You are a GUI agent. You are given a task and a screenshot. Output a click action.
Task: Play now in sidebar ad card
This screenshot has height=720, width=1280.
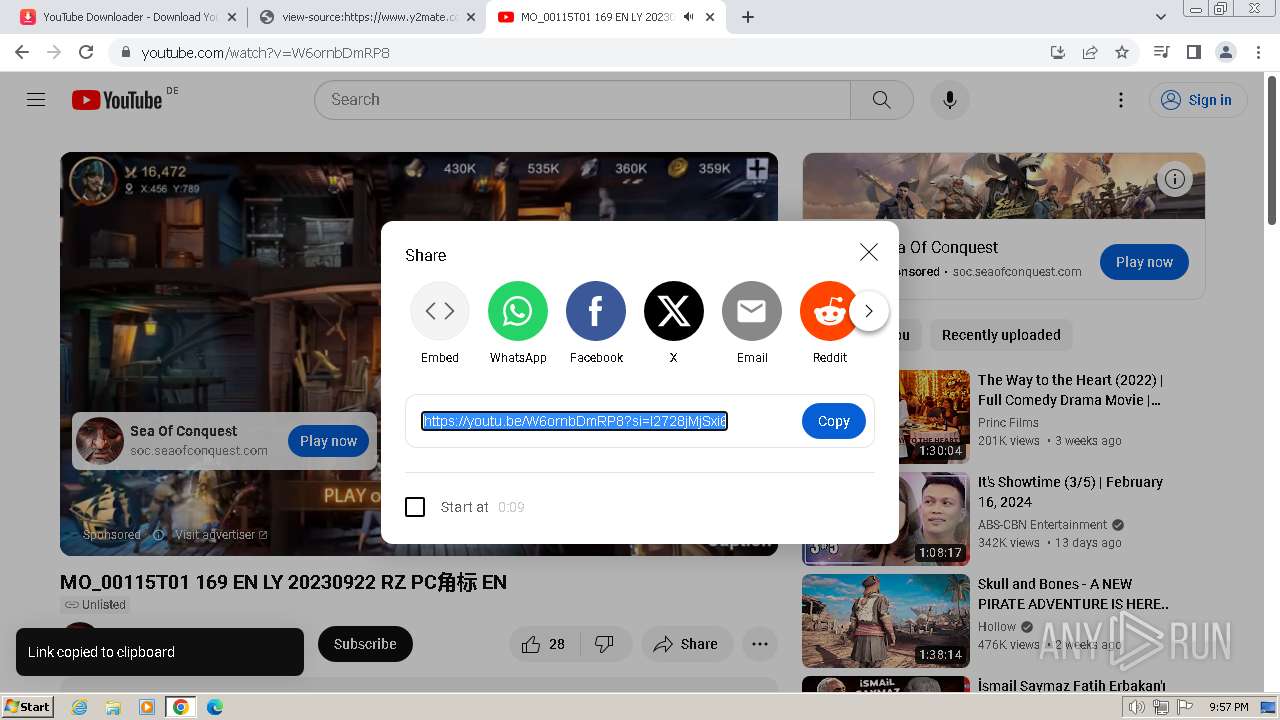click(x=1144, y=262)
